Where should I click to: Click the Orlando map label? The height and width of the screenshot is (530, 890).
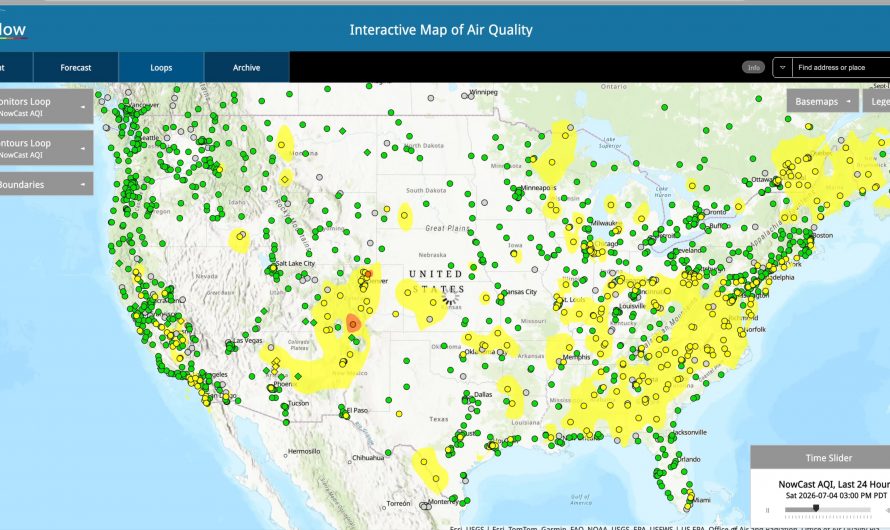688,459
